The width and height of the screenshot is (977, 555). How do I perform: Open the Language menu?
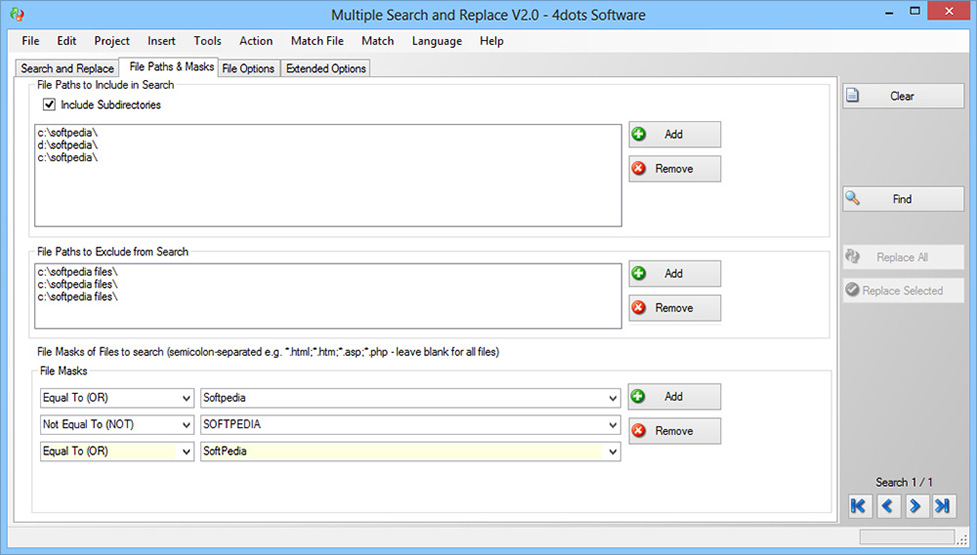tap(436, 41)
